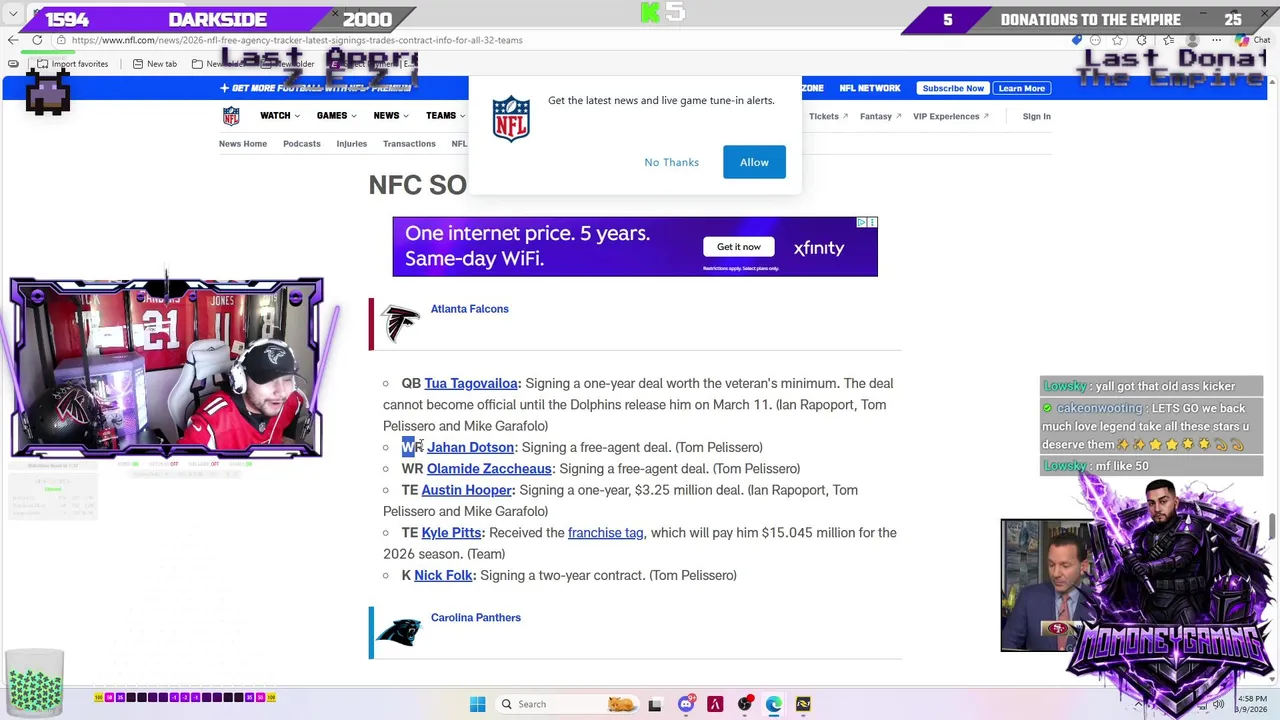
Task: Open the Transactions tab
Action: coord(409,144)
